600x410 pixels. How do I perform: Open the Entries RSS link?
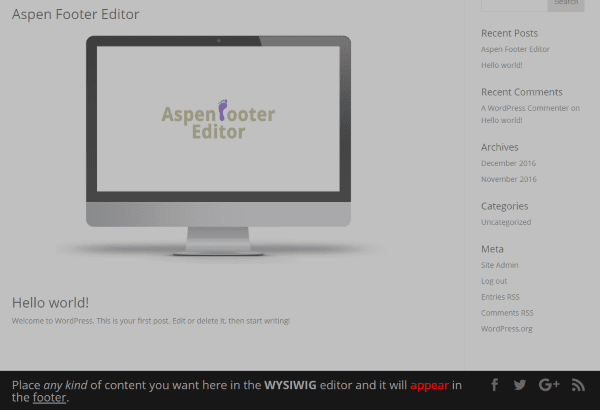coord(500,297)
